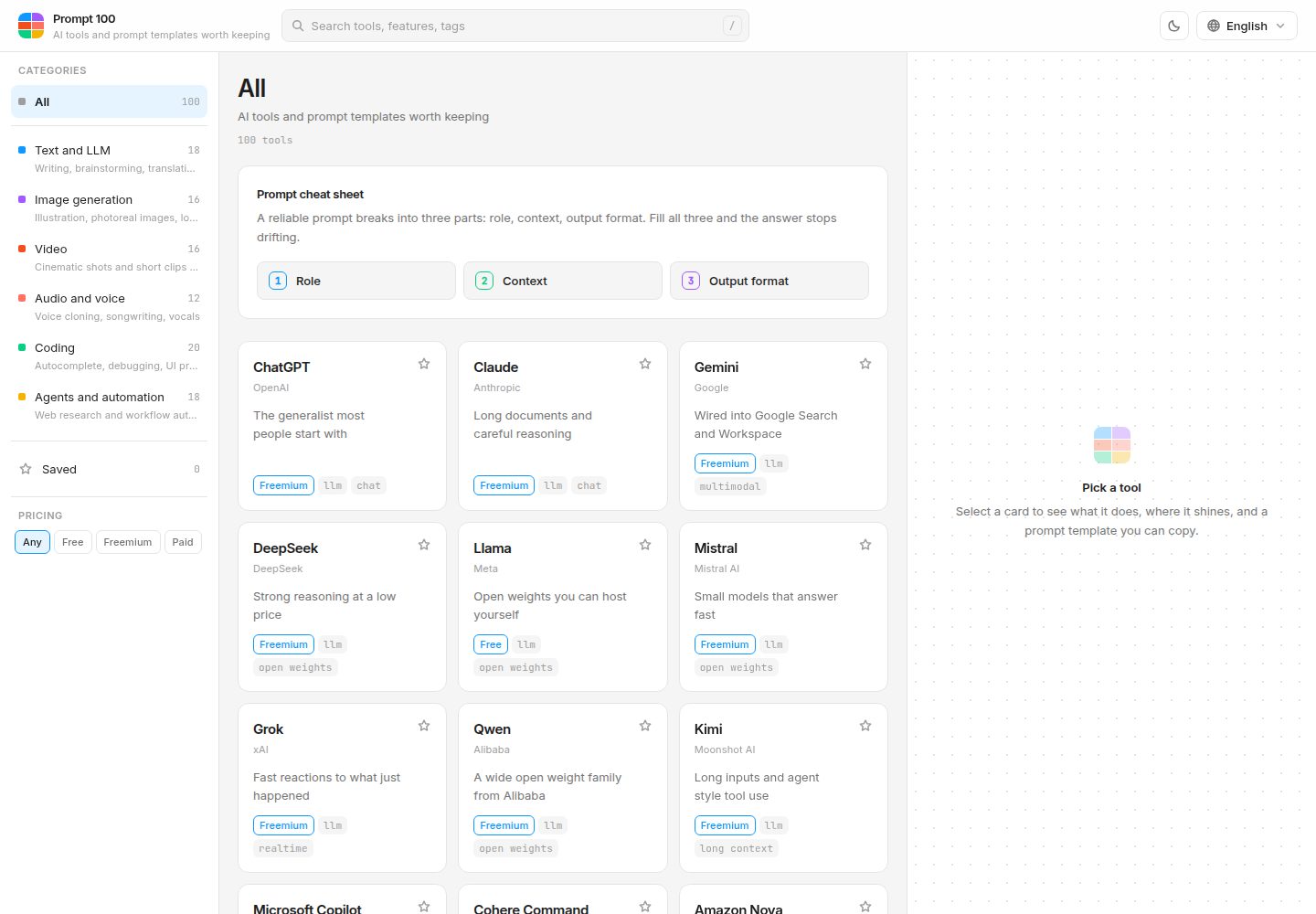Show Saved tools list
Image resolution: width=1316 pixels, height=914 pixels.
[x=109, y=469]
